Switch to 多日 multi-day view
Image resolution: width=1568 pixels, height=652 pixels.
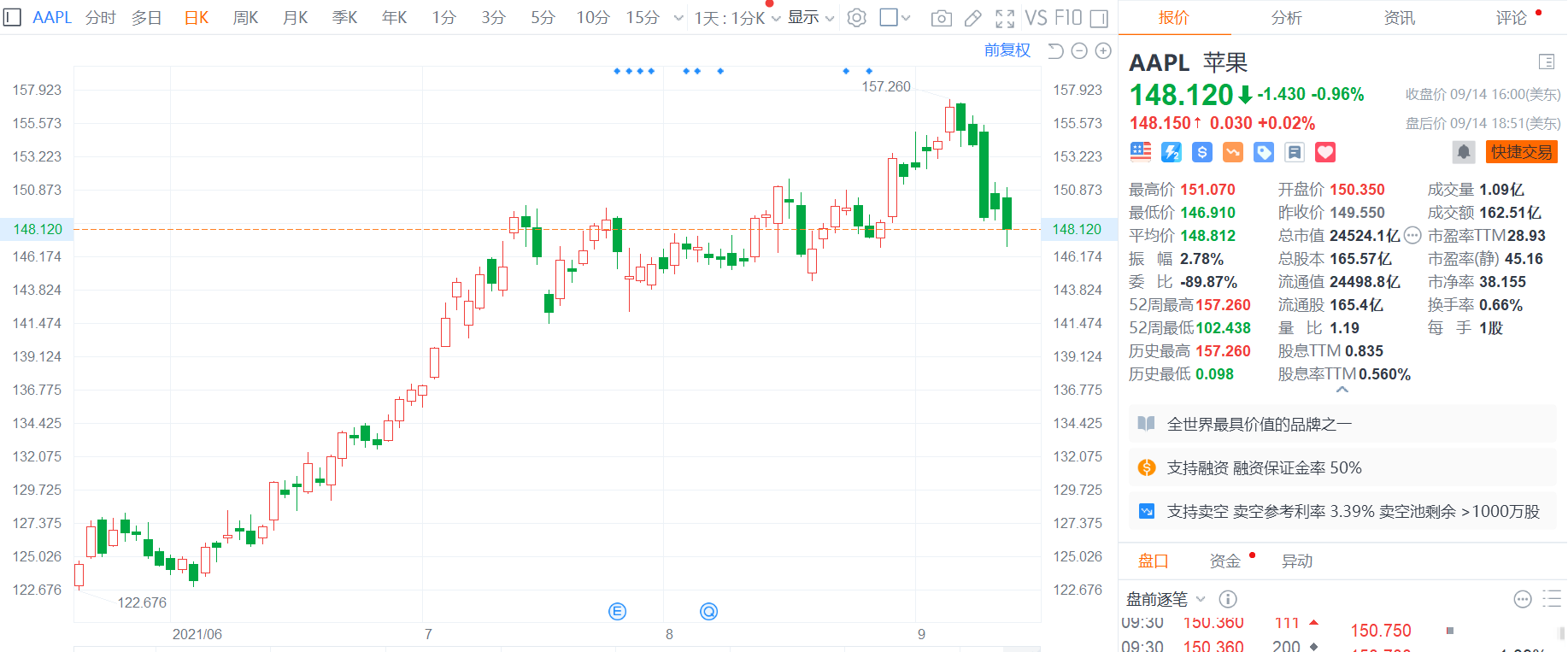pos(147,17)
